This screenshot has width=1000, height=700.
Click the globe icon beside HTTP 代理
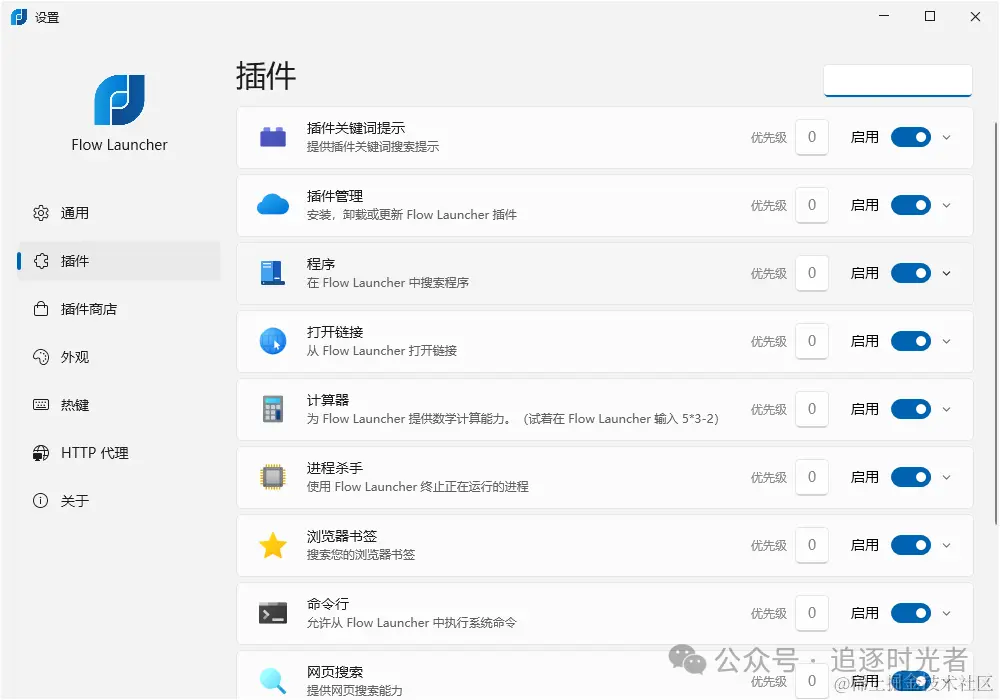pos(41,453)
